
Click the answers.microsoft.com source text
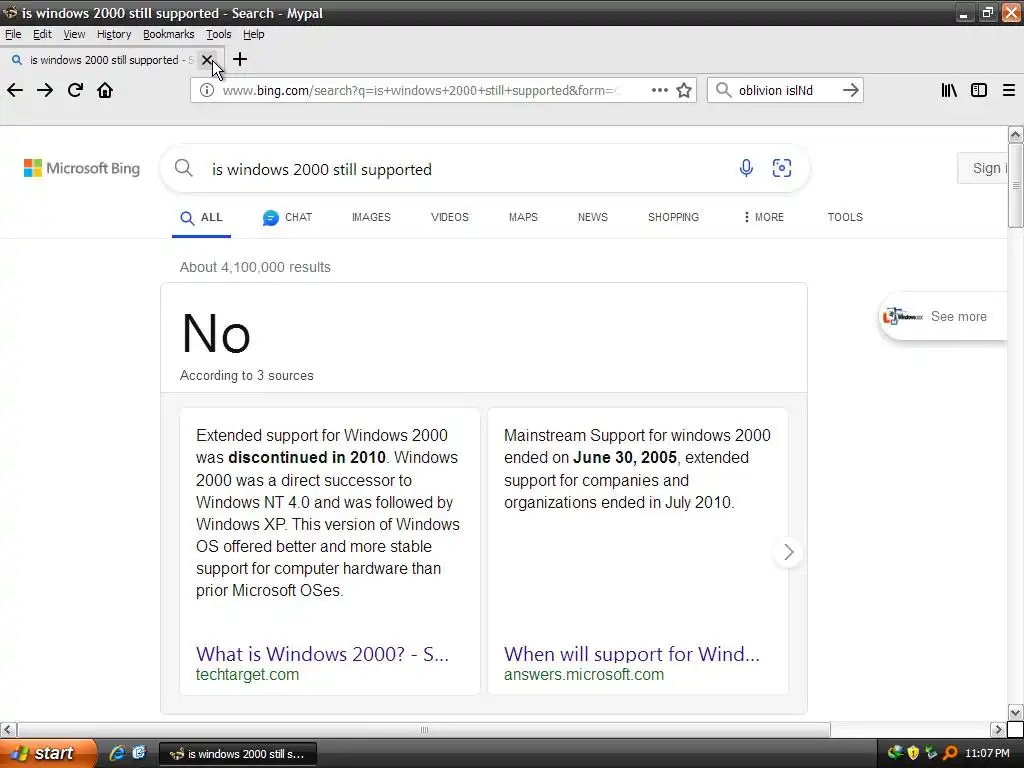[584, 675]
